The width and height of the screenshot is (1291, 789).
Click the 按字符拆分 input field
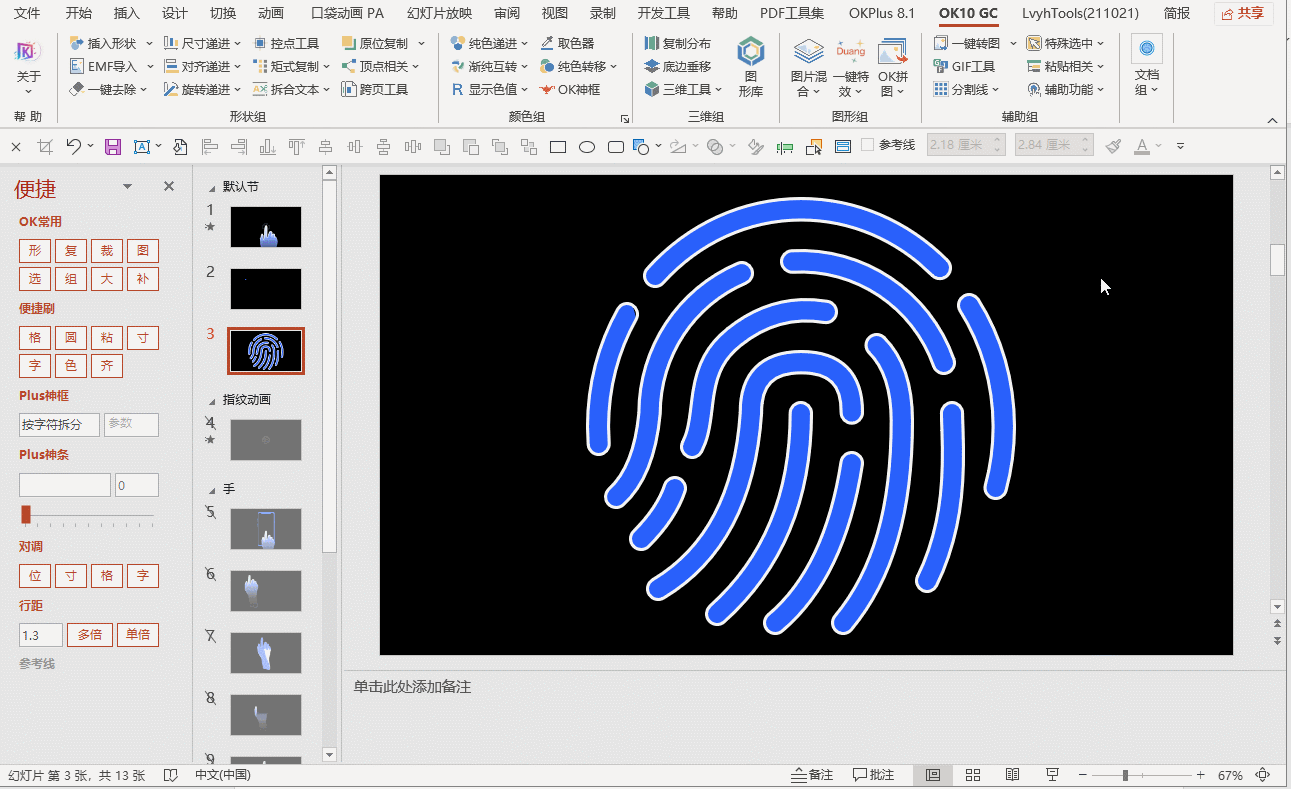click(x=59, y=424)
